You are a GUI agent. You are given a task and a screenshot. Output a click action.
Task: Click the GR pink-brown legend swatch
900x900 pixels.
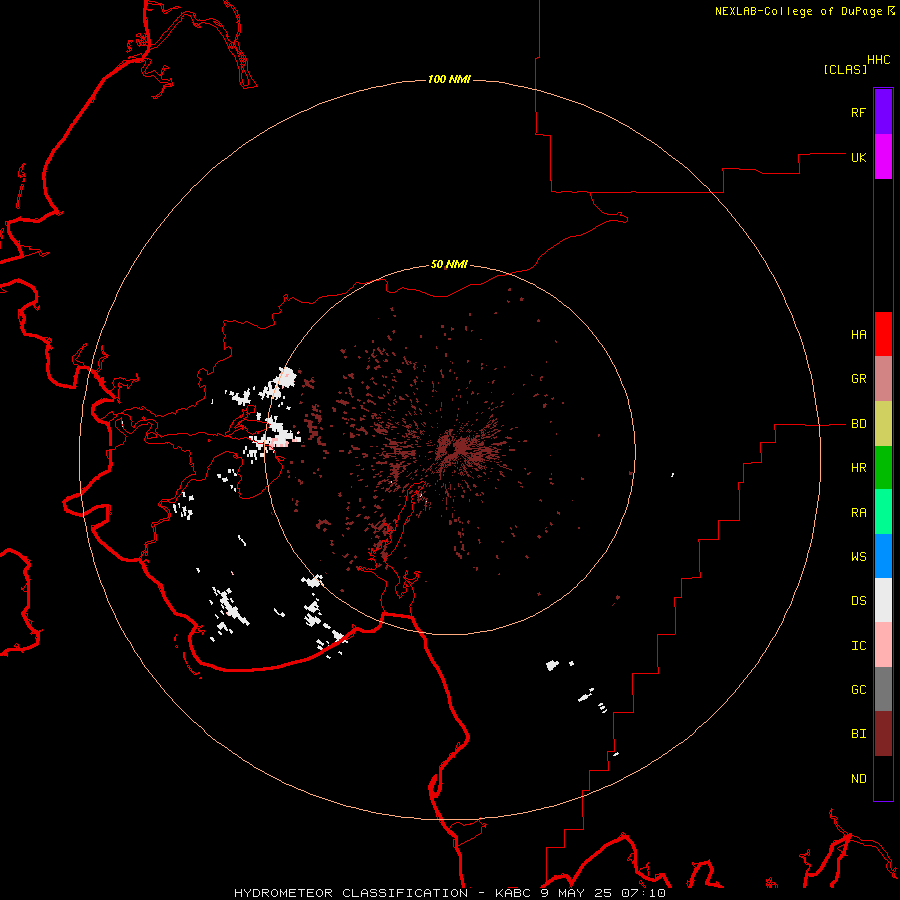[x=883, y=379]
